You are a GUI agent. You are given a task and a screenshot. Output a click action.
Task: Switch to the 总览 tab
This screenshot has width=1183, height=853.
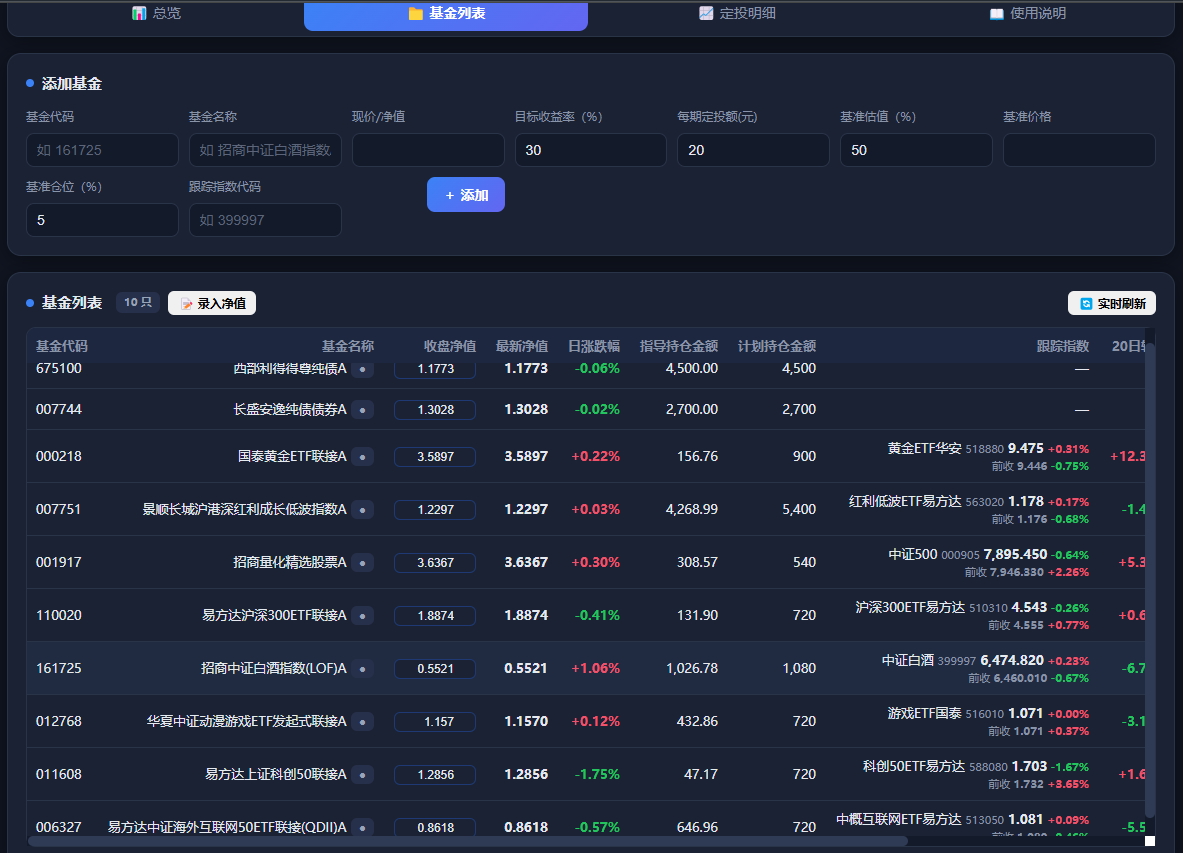click(157, 14)
